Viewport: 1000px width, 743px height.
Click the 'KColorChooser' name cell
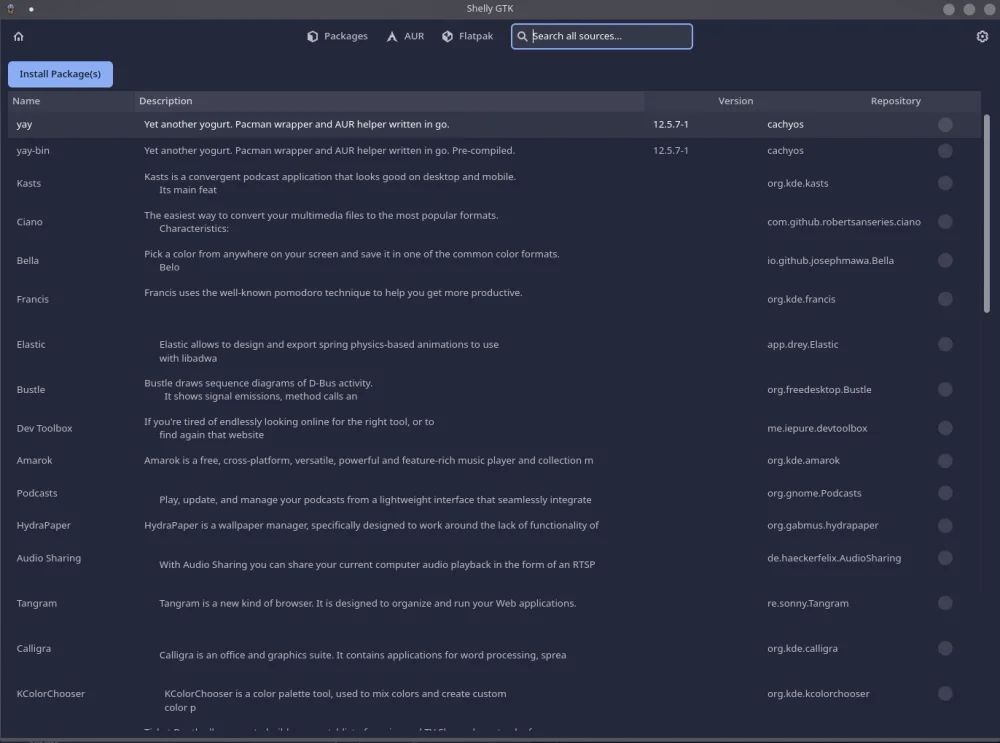pos(50,694)
